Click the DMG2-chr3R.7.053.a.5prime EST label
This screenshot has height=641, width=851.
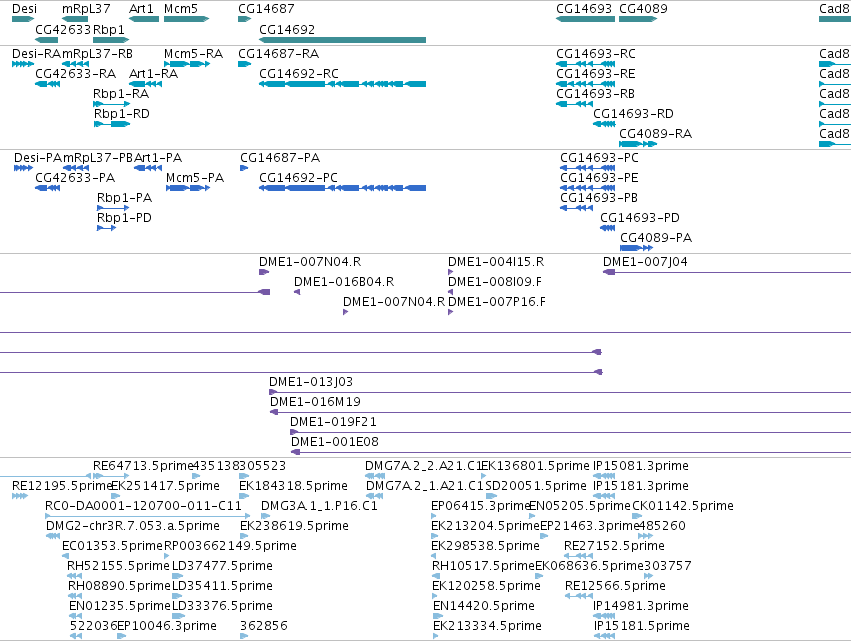(133, 526)
